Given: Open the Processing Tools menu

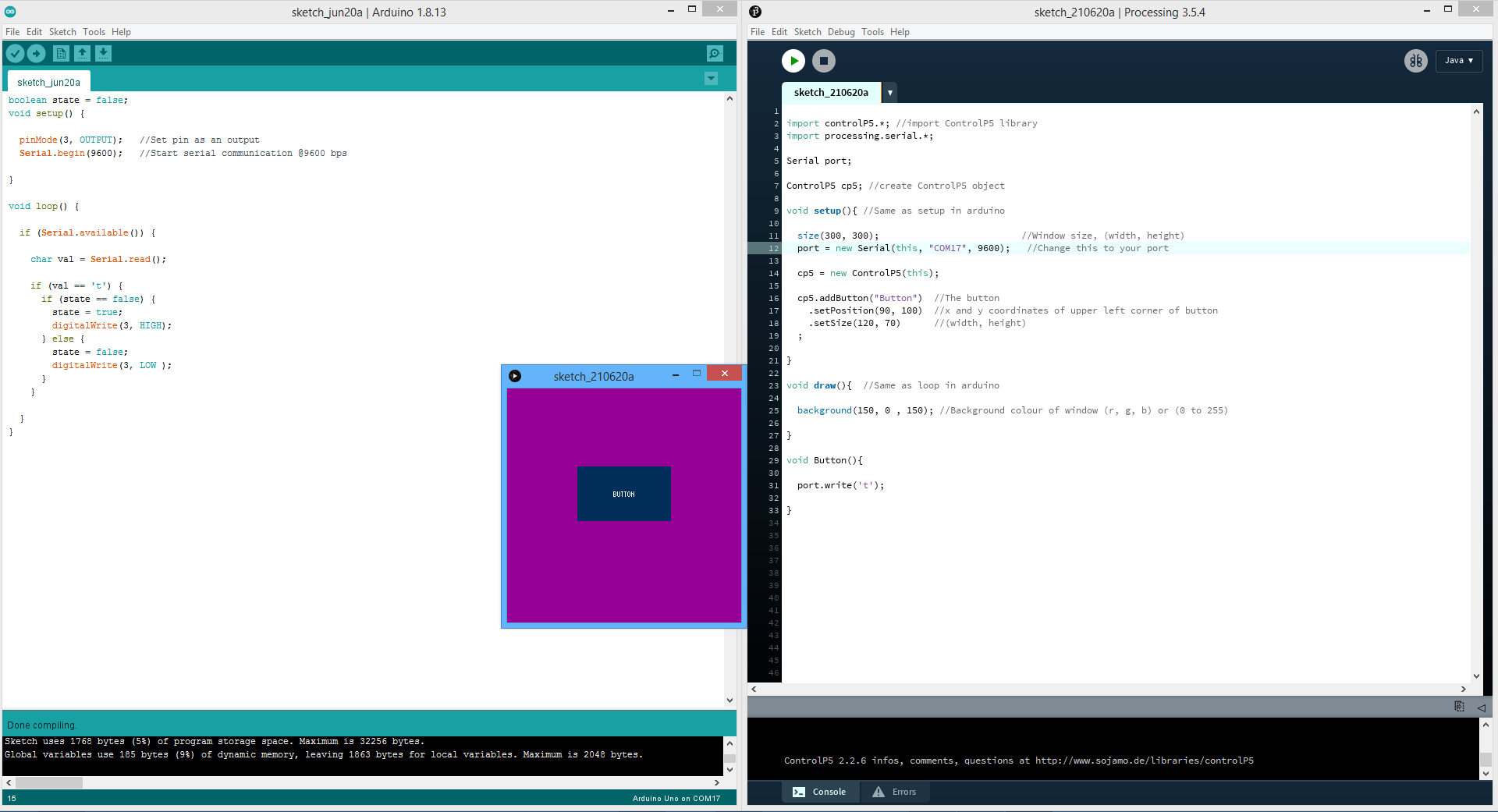Looking at the screenshot, I should coord(872,32).
